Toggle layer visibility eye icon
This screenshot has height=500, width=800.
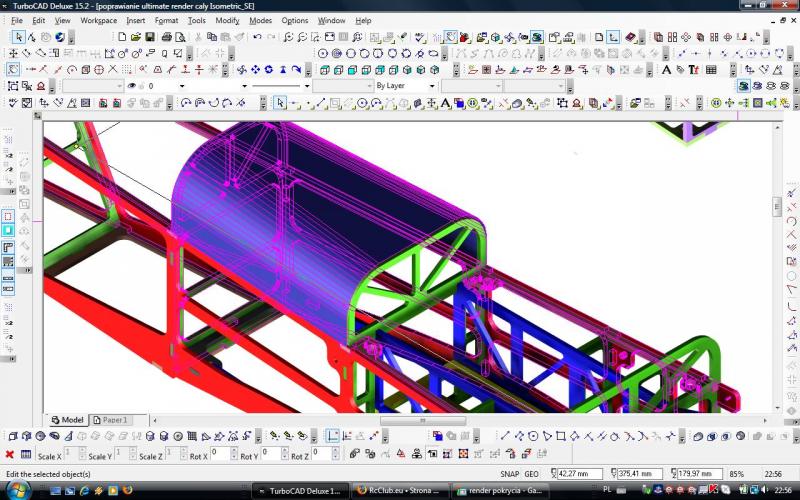pos(131,86)
